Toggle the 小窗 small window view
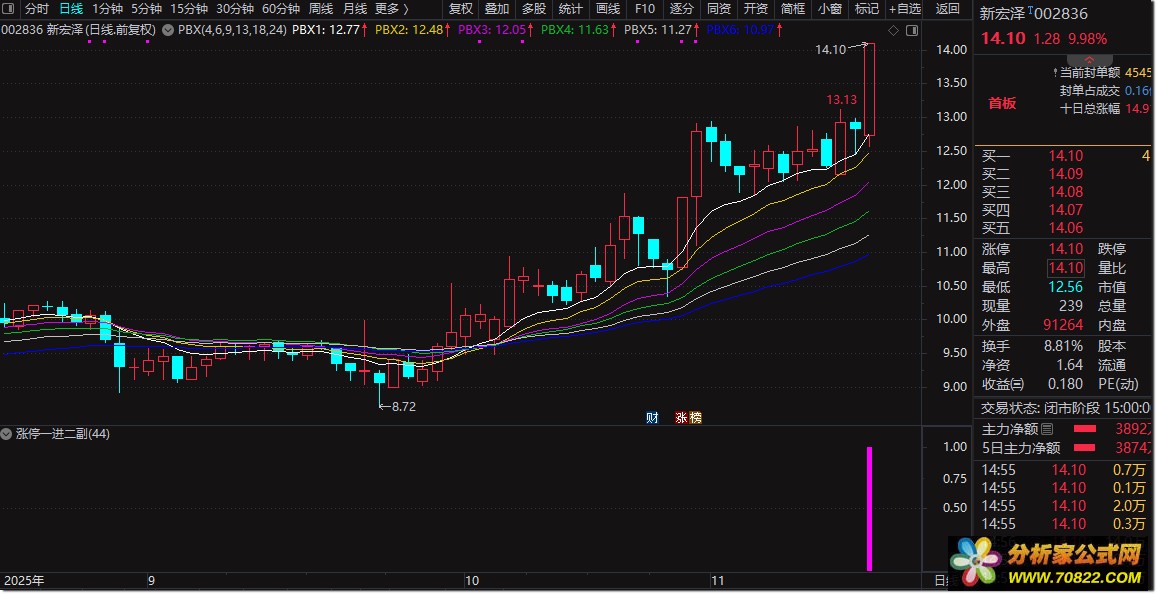The height and width of the screenshot is (594, 1158). pyautogui.click(x=829, y=9)
